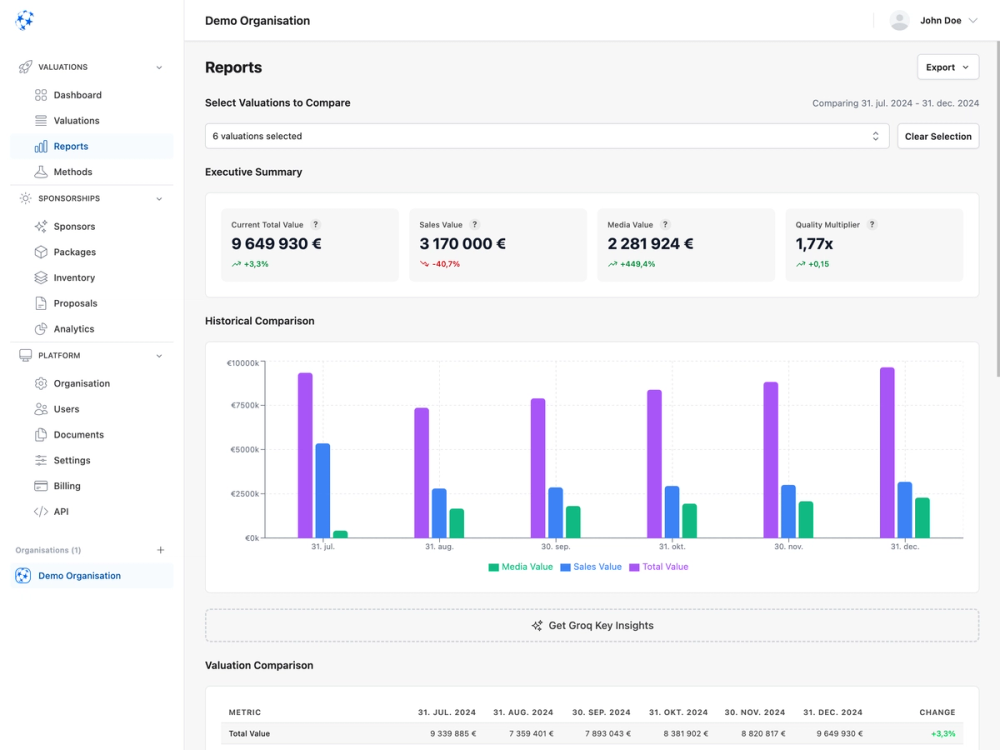Screen dimensions: 1000x750
Task: Open the Inventory section
Action: click(x=73, y=277)
